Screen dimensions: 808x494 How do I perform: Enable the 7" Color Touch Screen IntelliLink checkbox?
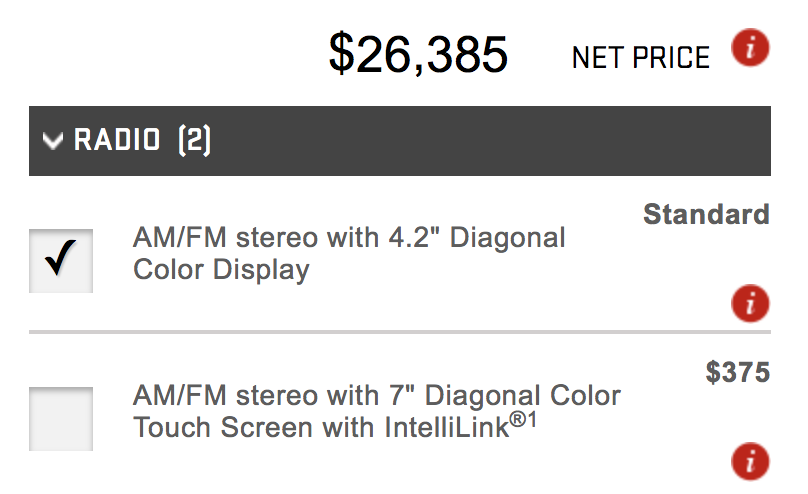(61, 418)
